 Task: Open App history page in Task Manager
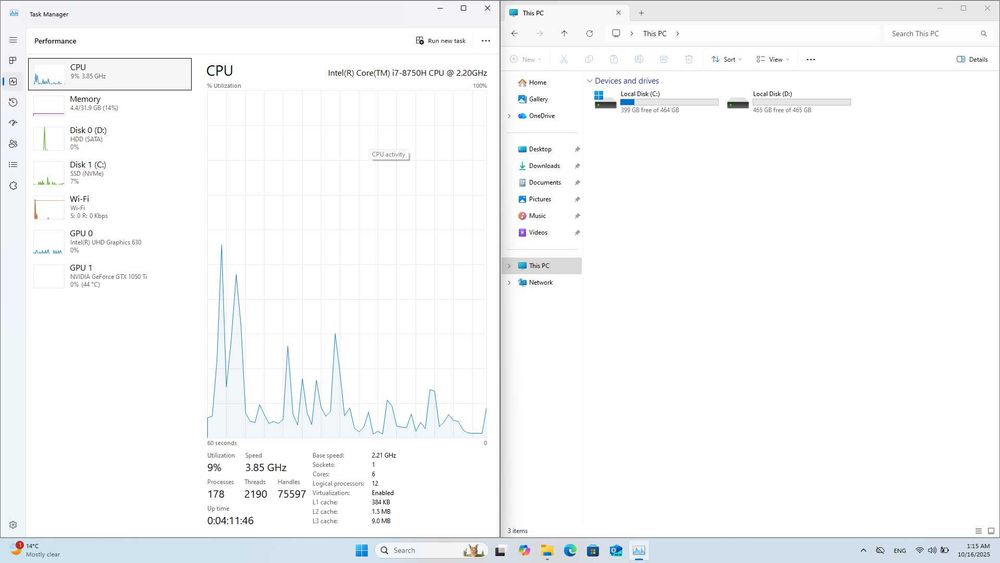[13, 102]
